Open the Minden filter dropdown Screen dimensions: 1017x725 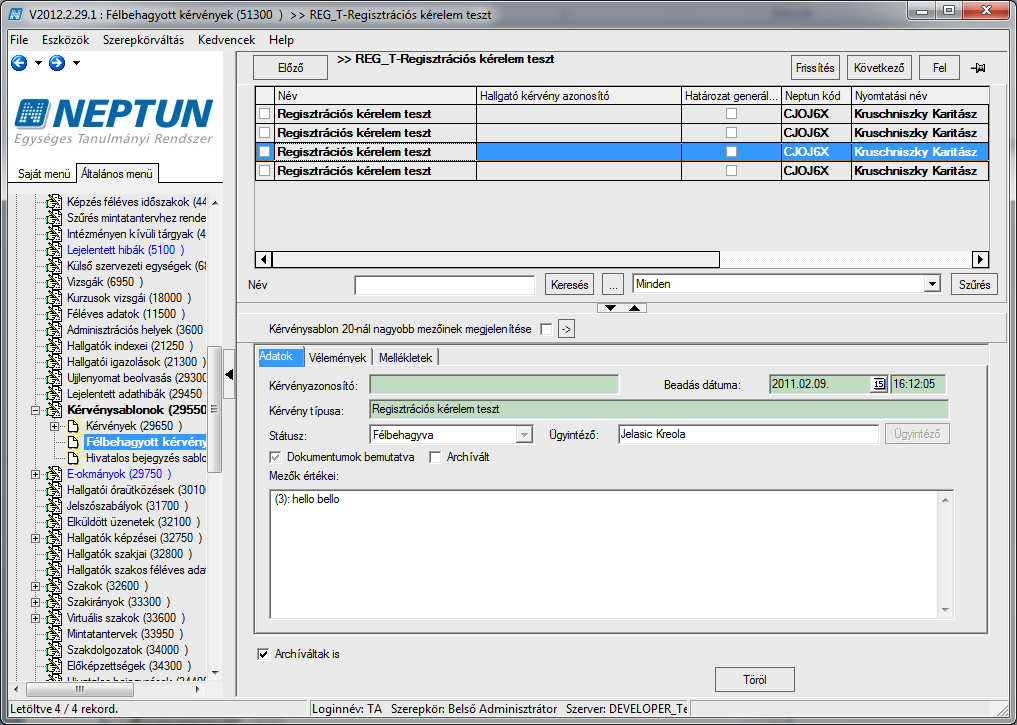pyautogui.click(x=932, y=284)
